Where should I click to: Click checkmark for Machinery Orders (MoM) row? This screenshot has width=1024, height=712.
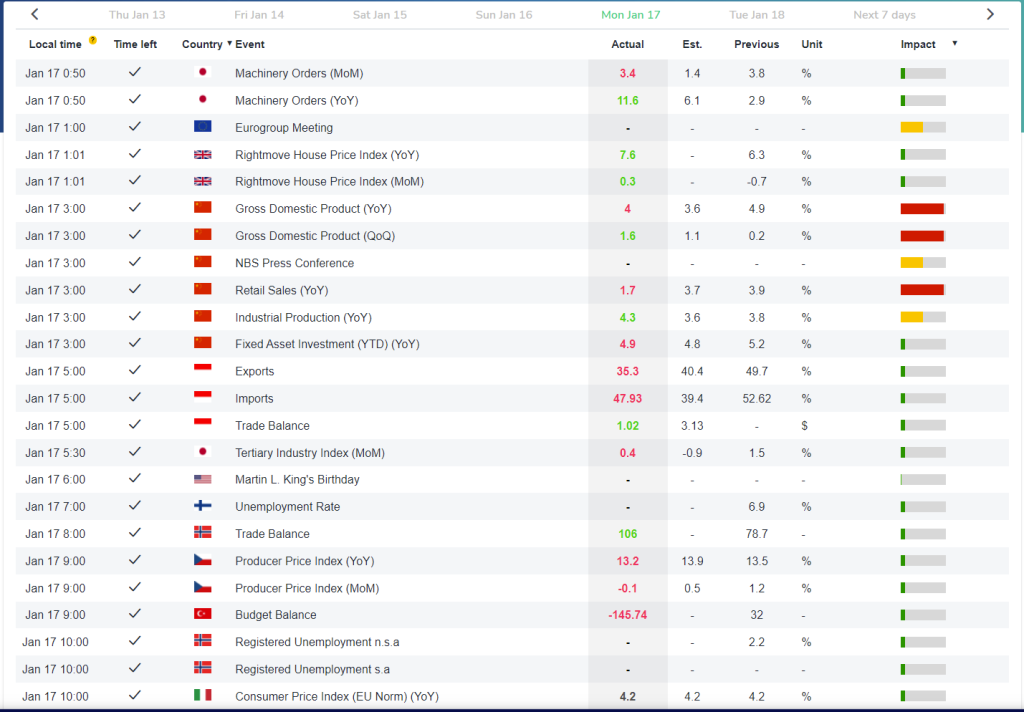point(135,72)
